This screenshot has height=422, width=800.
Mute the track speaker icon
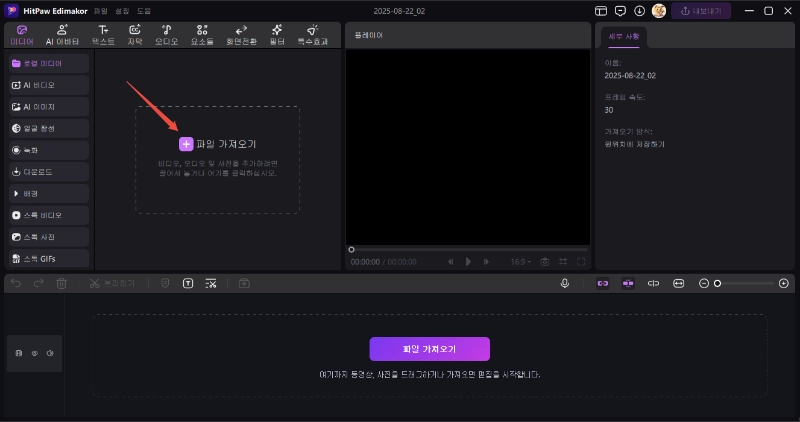[50, 353]
